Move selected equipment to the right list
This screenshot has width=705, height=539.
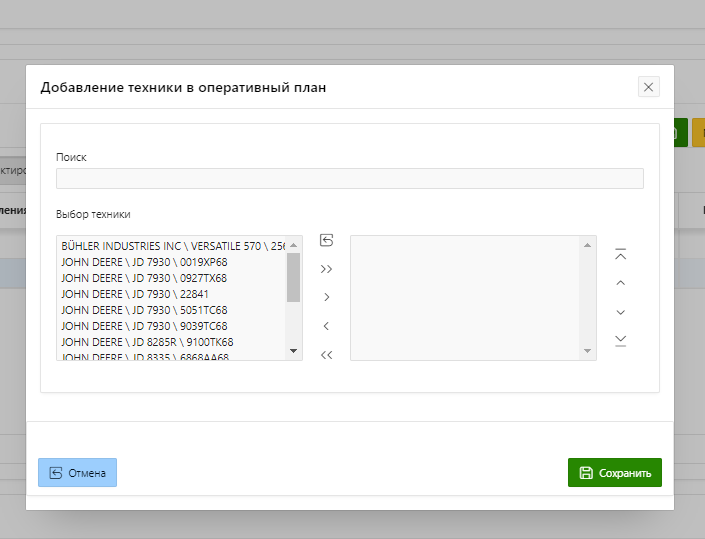coord(326,297)
